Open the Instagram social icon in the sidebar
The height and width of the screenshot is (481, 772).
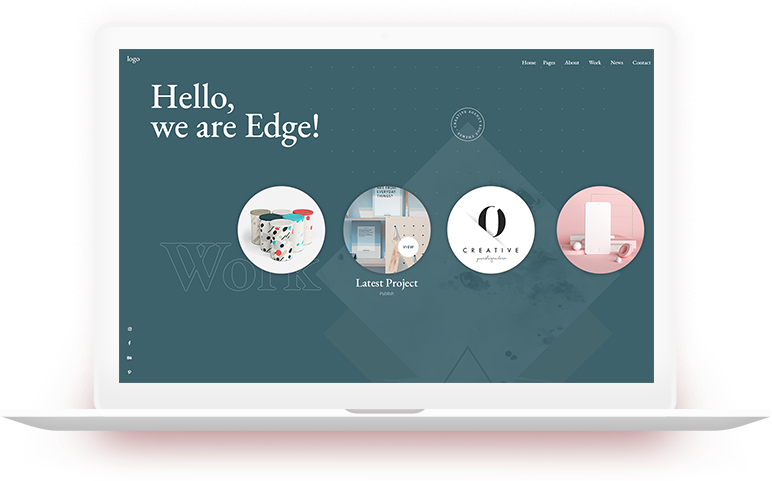(130, 329)
